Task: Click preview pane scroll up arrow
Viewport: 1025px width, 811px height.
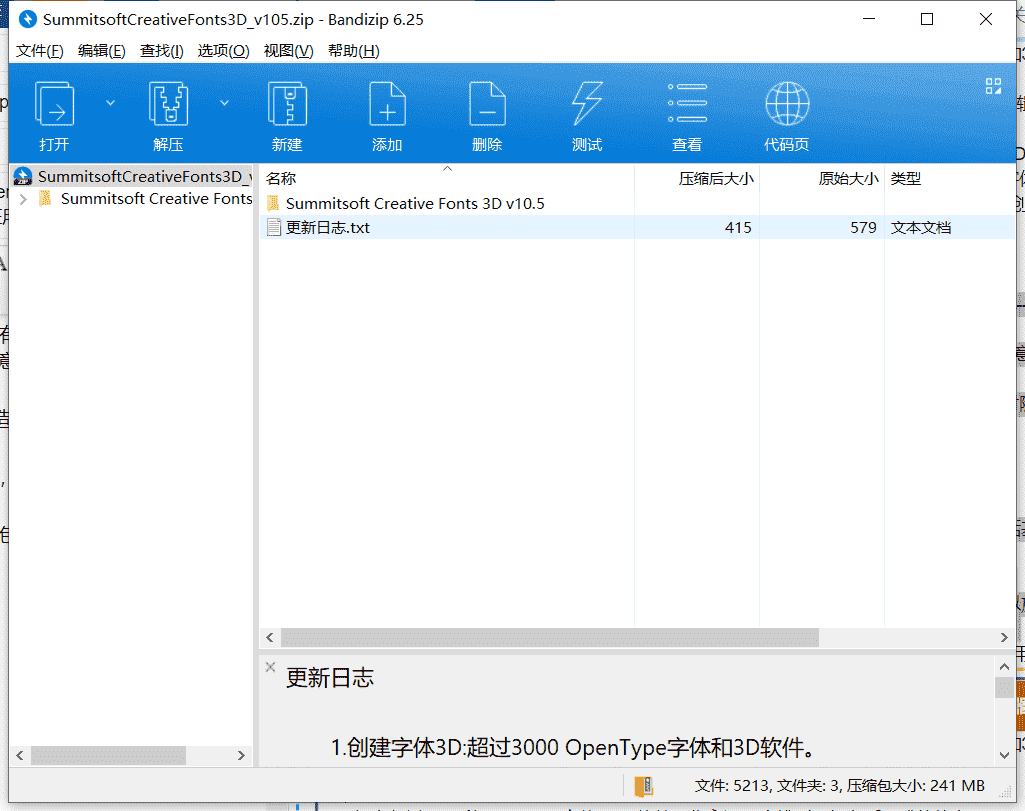Action: coord(1004,667)
